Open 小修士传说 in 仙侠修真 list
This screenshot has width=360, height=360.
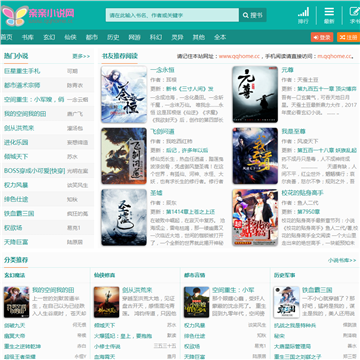(x=107, y=347)
